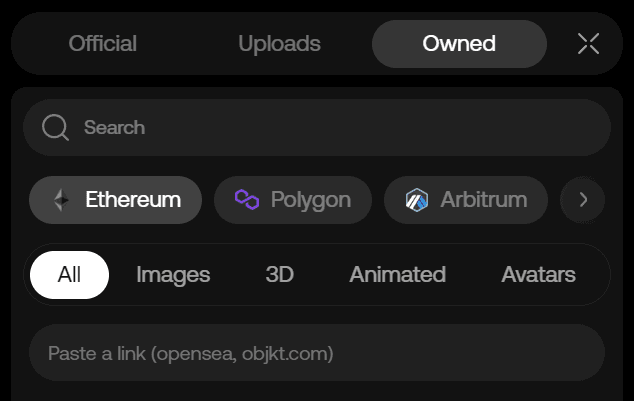Screen dimensions: 634x401
Task: Click the Search input field
Action: pyautogui.click(x=317, y=127)
